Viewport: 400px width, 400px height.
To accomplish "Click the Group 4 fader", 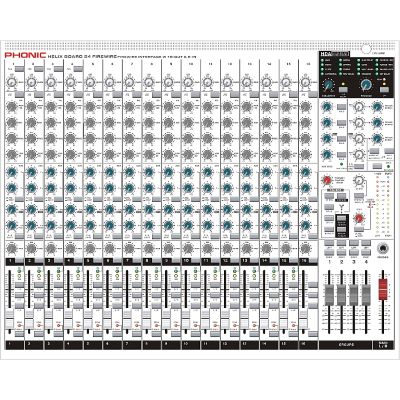I will click(366, 295).
